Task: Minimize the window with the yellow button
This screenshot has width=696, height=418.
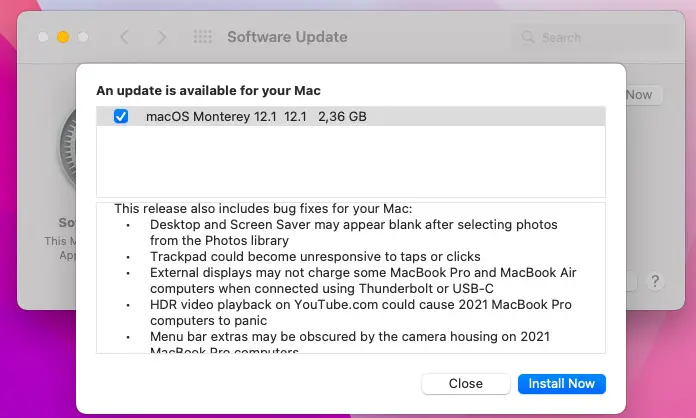Action: click(63, 37)
